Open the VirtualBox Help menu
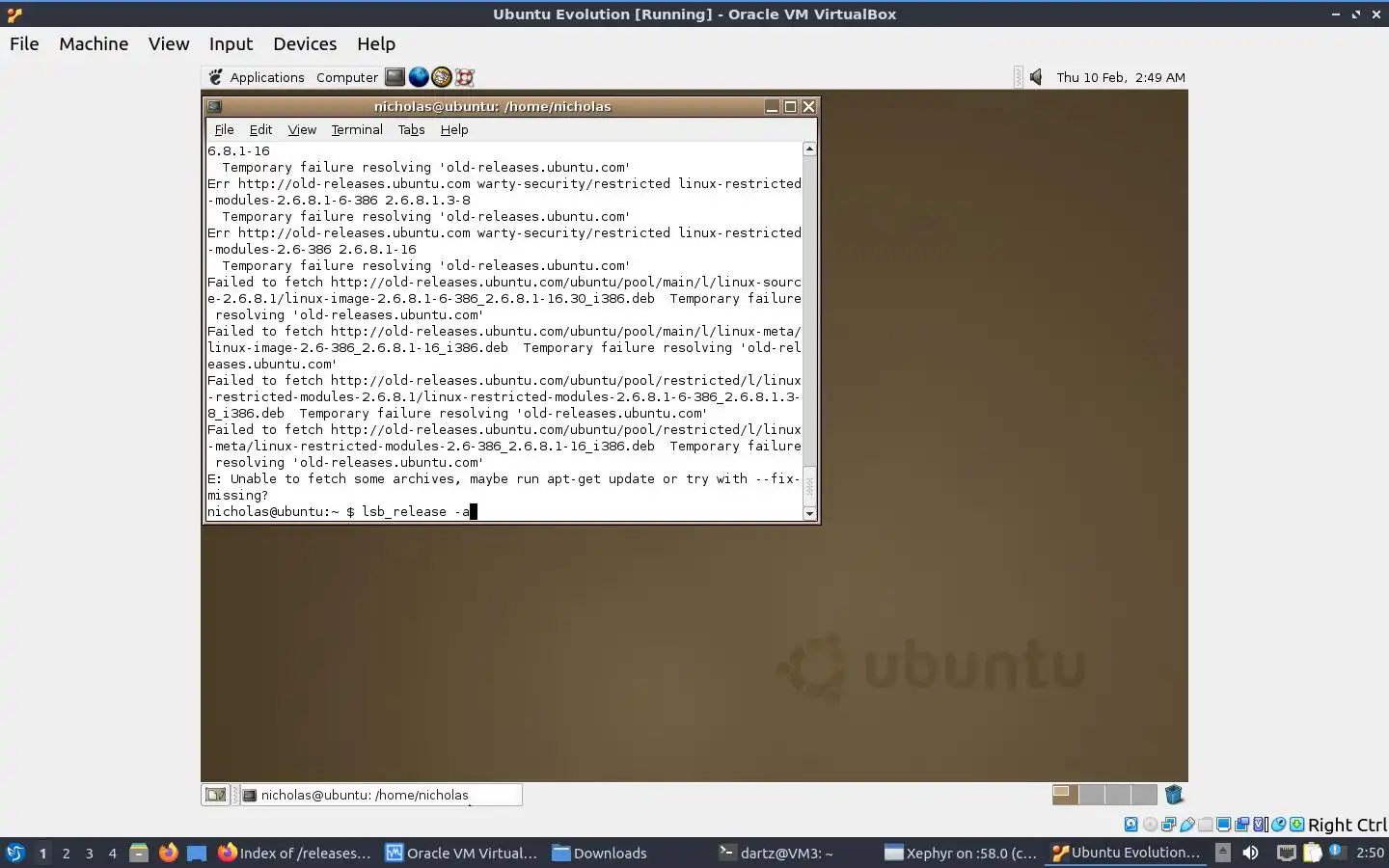The image size is (1389, 868). click(376, 43)
